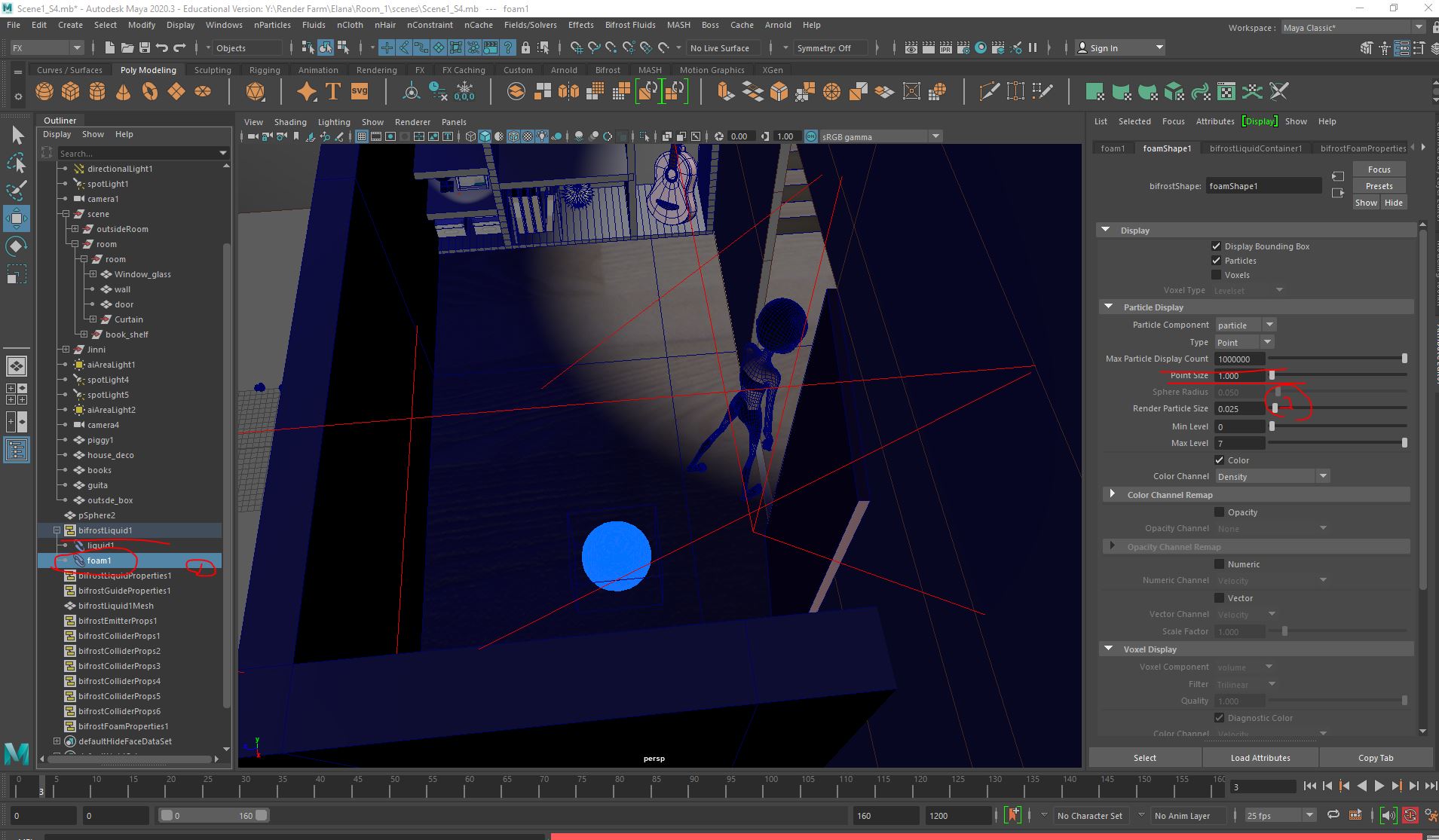Expand the Jinni node in Outliner
This screenshot has height=840, width=1439.
(66, 350)
